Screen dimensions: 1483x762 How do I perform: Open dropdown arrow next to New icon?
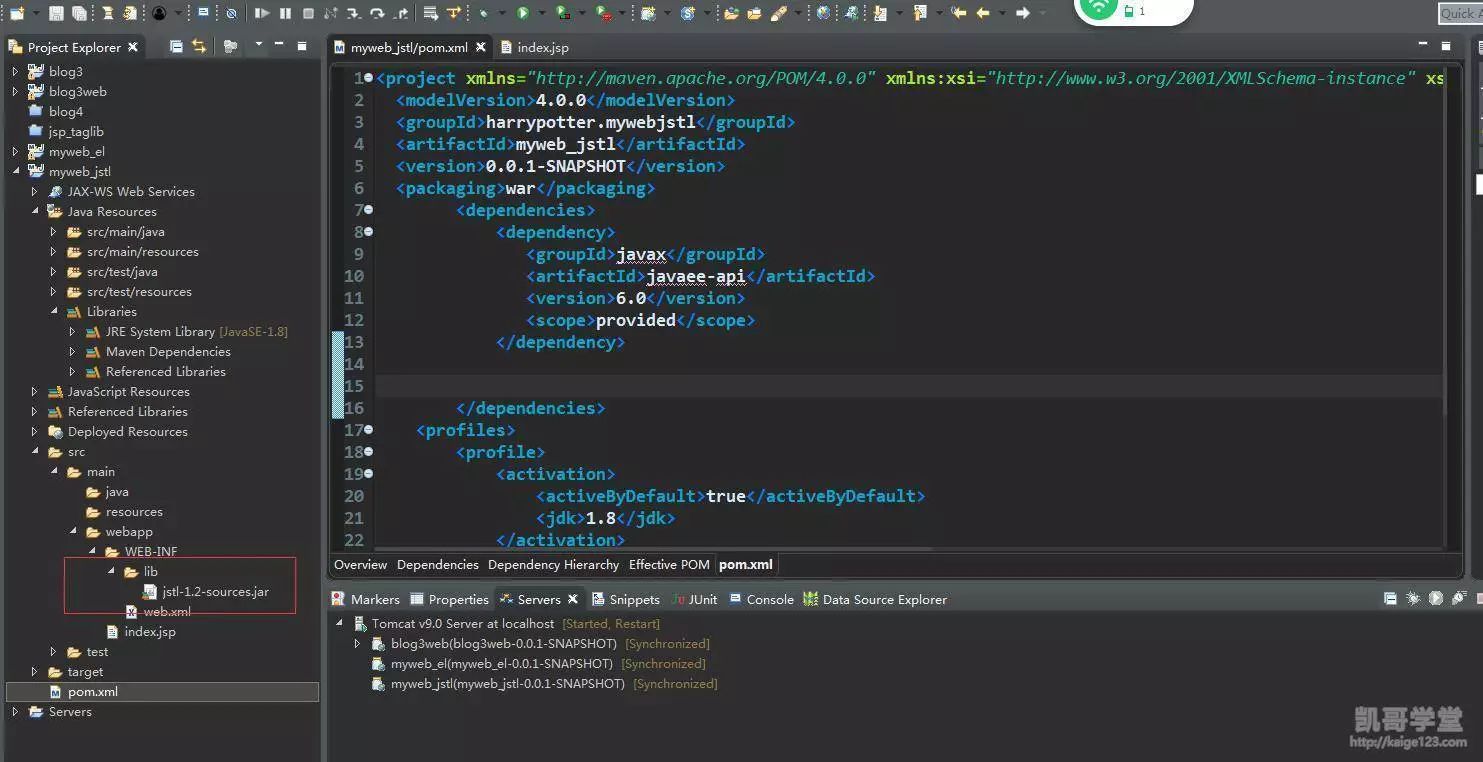[x=36, y=14]
